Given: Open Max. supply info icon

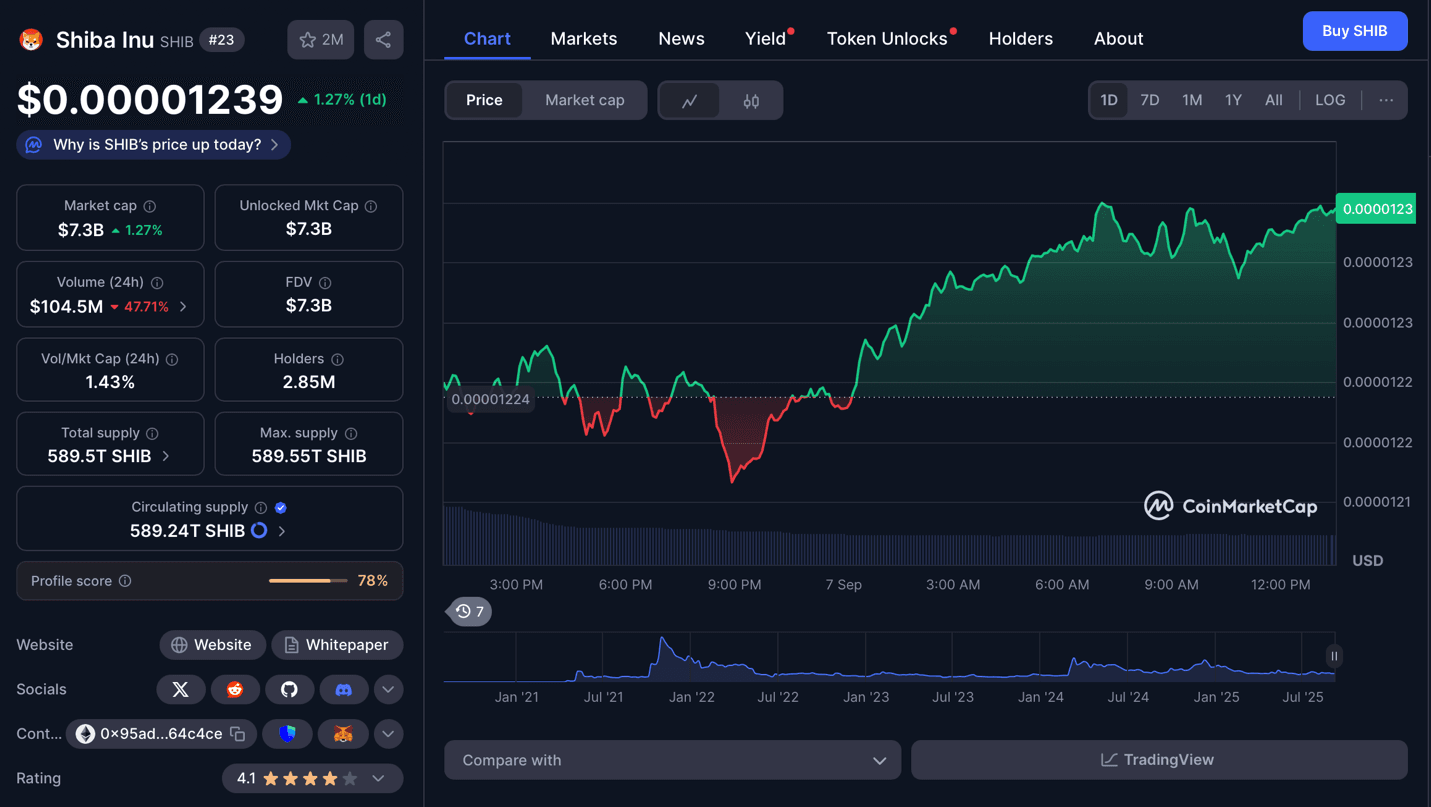Looking at the screenshot, I should [x=351, y=433].
